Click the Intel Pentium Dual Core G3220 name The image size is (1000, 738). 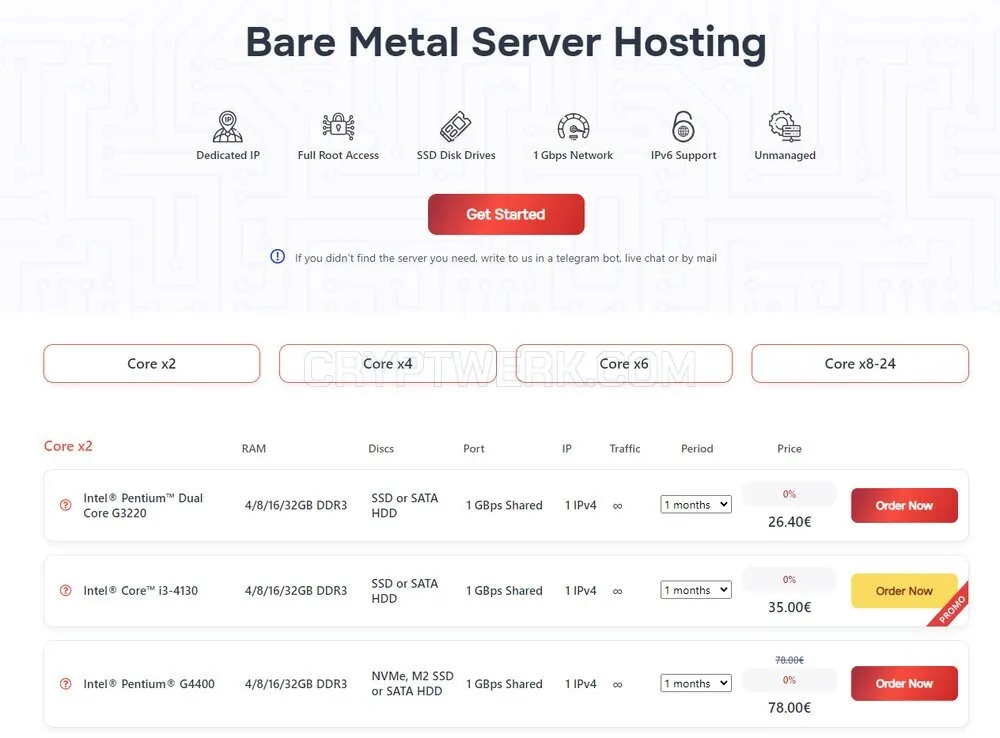point(143,505)
